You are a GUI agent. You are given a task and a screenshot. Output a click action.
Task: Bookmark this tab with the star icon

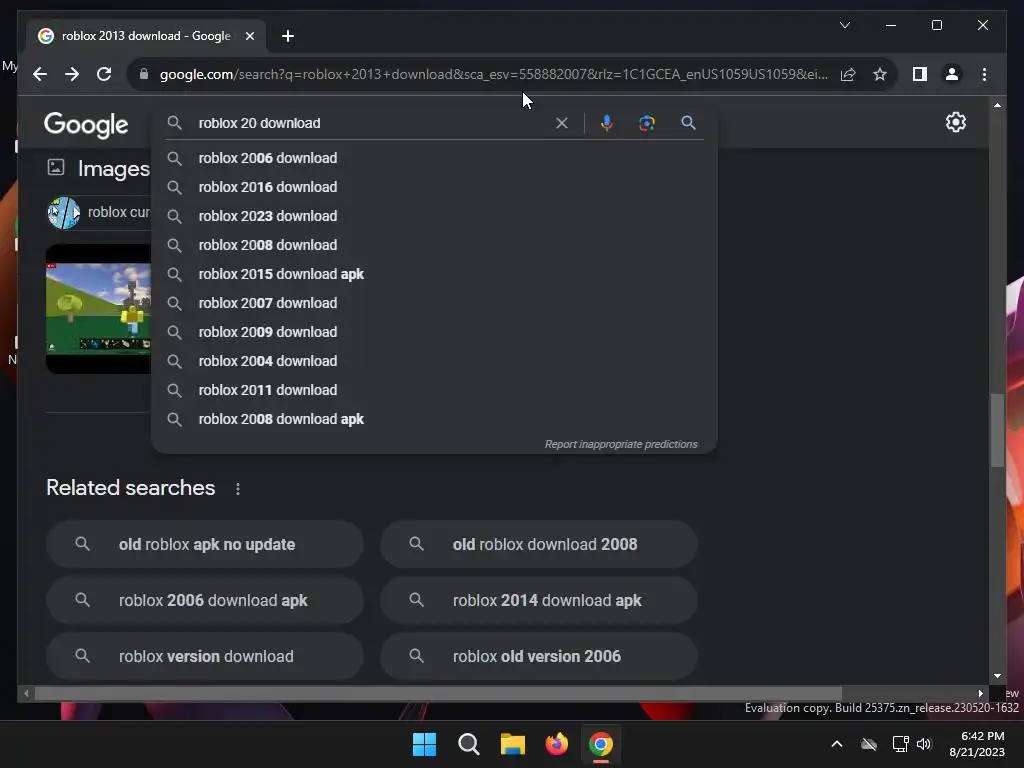[x=880, y=74]
